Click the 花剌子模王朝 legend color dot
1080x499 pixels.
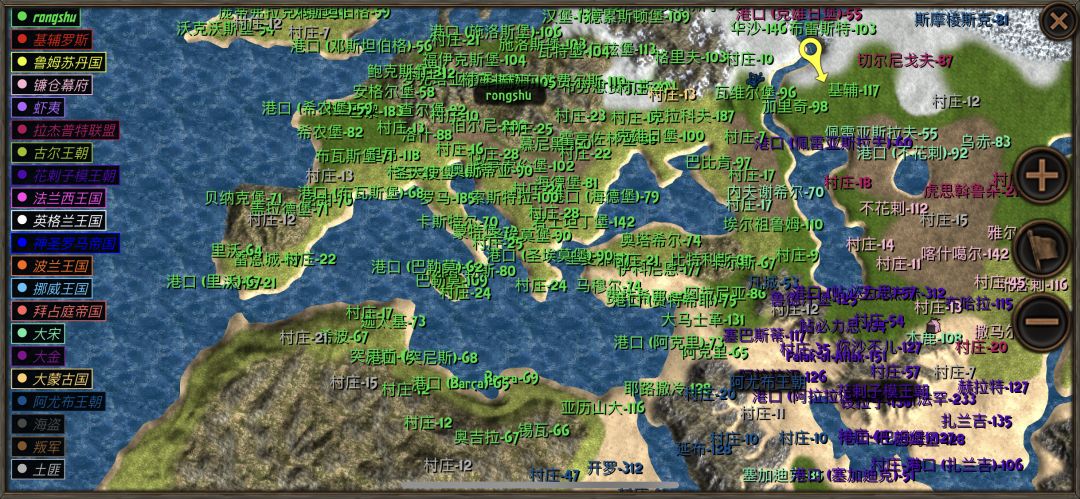[x=21, y=176]
